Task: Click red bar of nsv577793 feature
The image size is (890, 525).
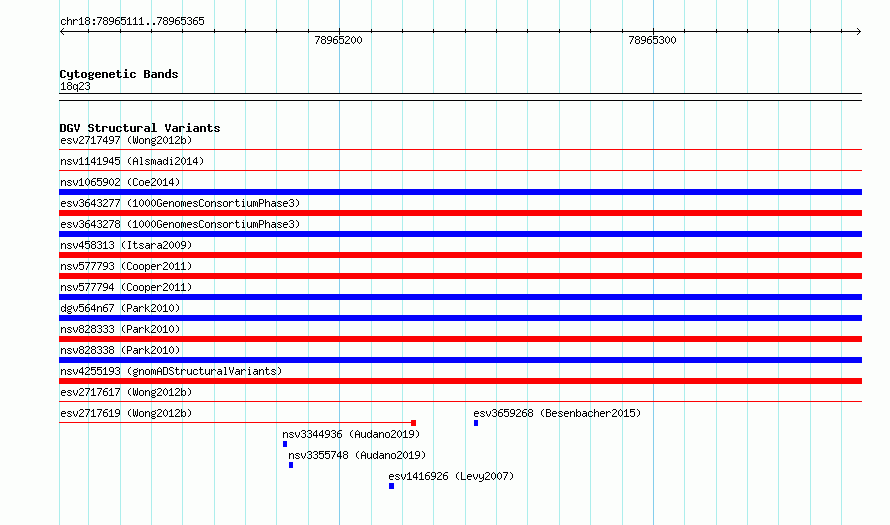Action: [x=460, y=276]
